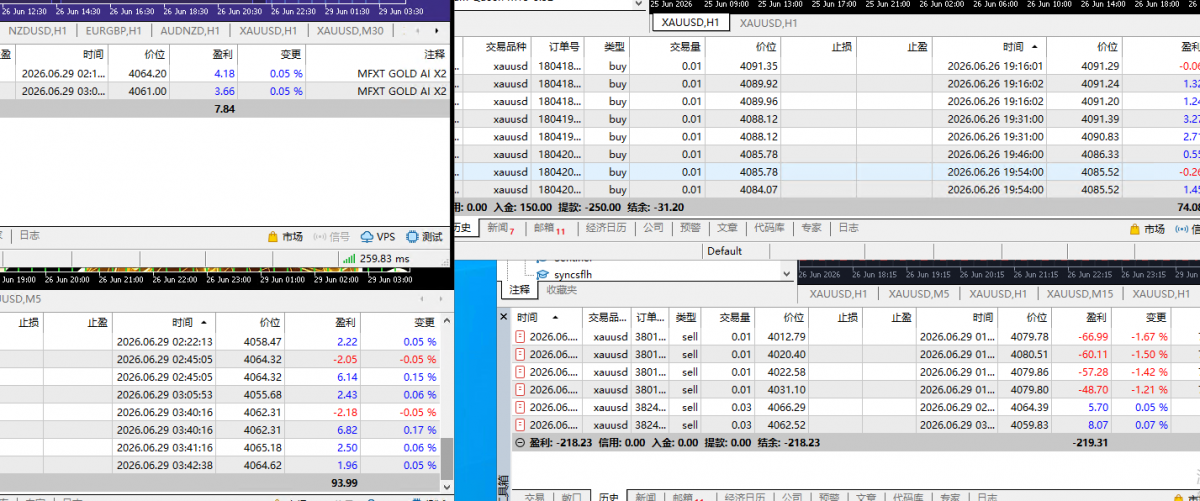Select the sell order icon at 4031.10
This screenshot has height=501, width=1200.
coord(520,389)
